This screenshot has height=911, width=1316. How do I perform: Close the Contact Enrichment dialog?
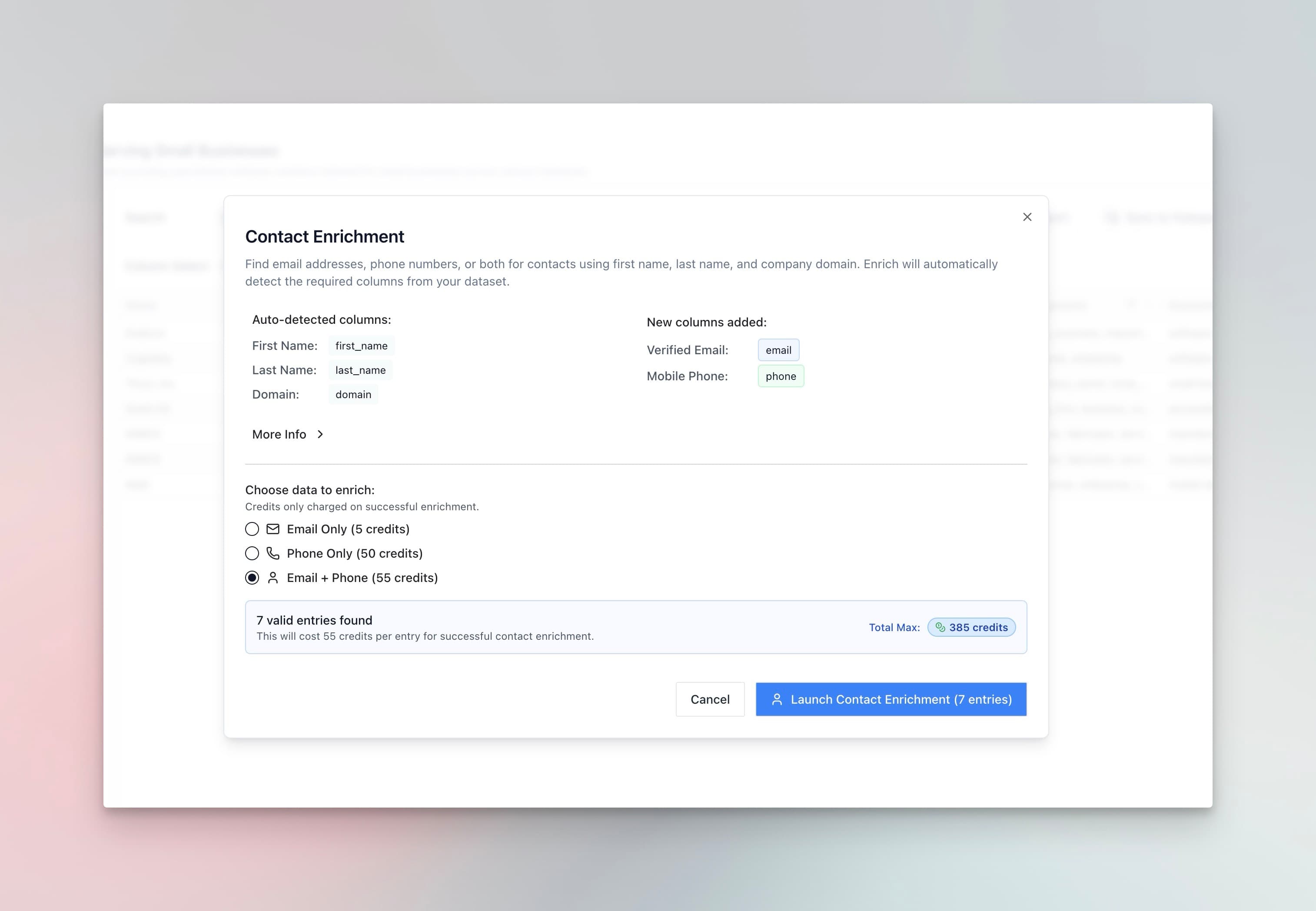tap(1027, 217)
